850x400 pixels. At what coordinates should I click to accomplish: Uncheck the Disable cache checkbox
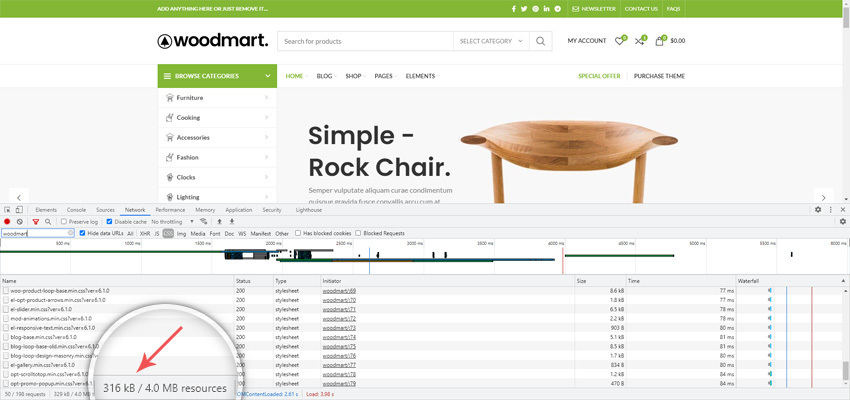pos(110,222)
